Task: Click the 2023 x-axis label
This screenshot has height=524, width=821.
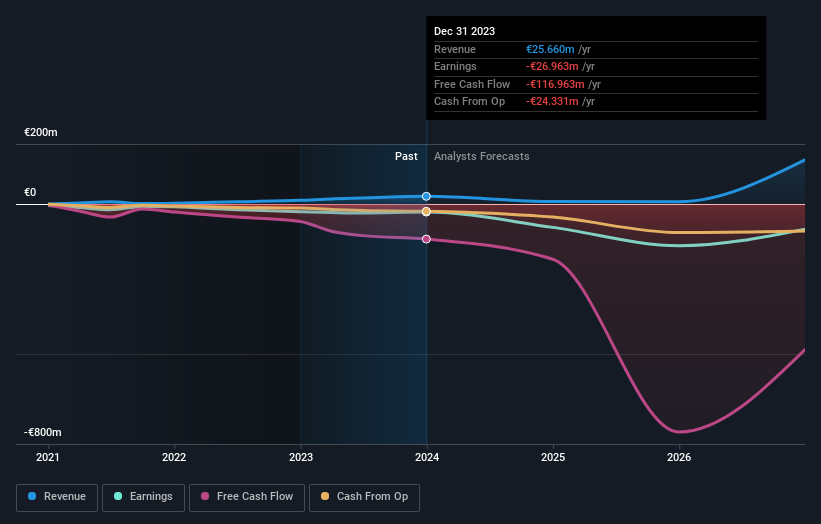Action: click(x=301, y=458)
